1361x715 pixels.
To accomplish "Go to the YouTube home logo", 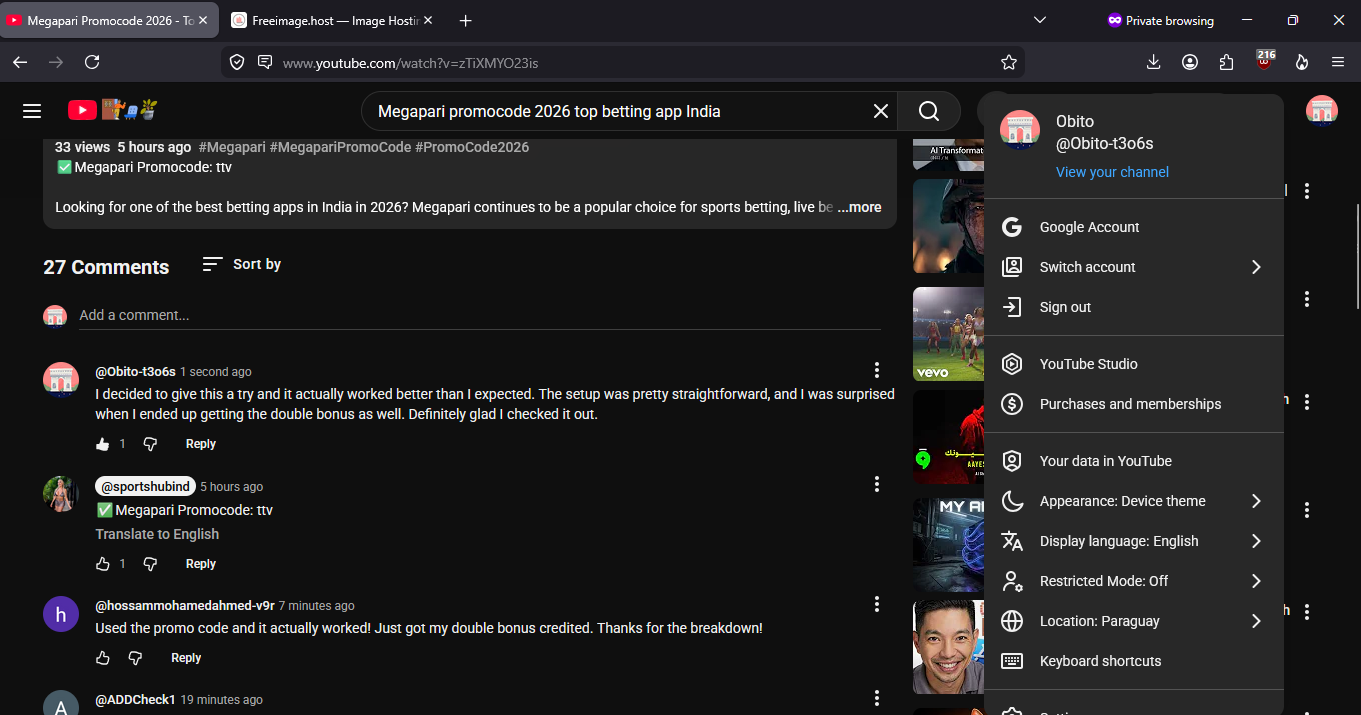I will 113,110.
